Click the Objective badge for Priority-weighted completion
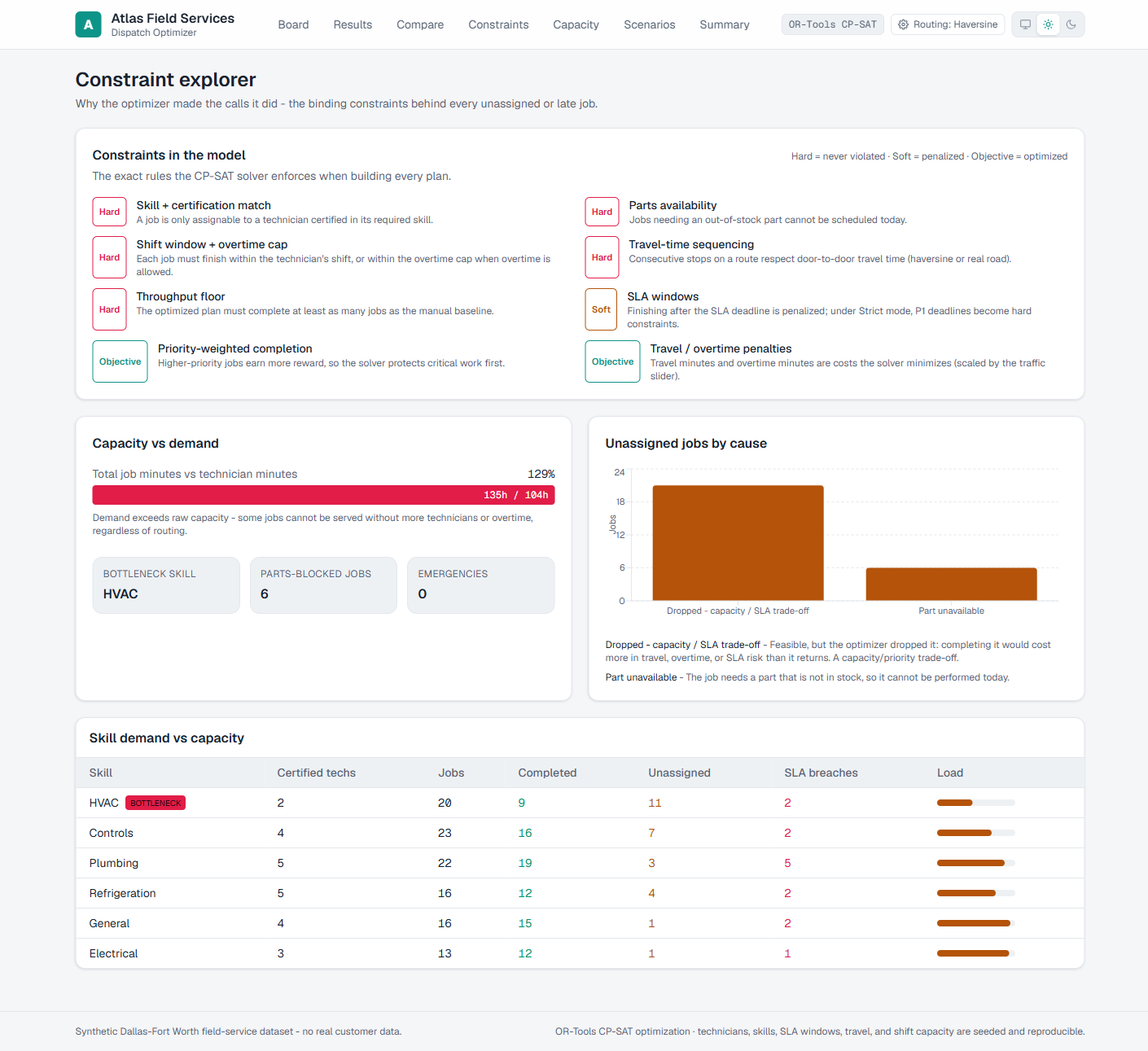 tap(120, 361)
